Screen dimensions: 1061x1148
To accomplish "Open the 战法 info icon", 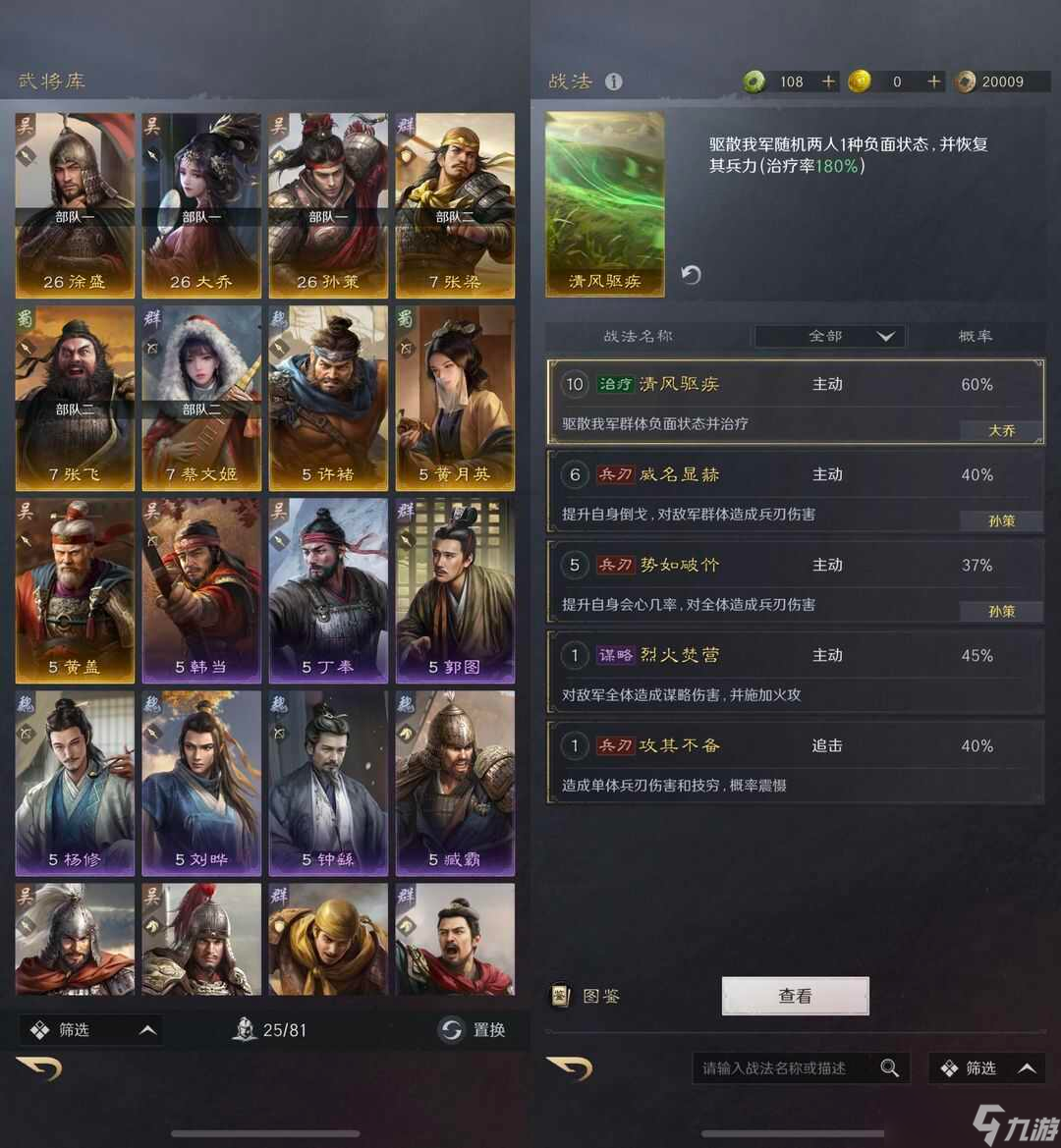I will [614, 82].
